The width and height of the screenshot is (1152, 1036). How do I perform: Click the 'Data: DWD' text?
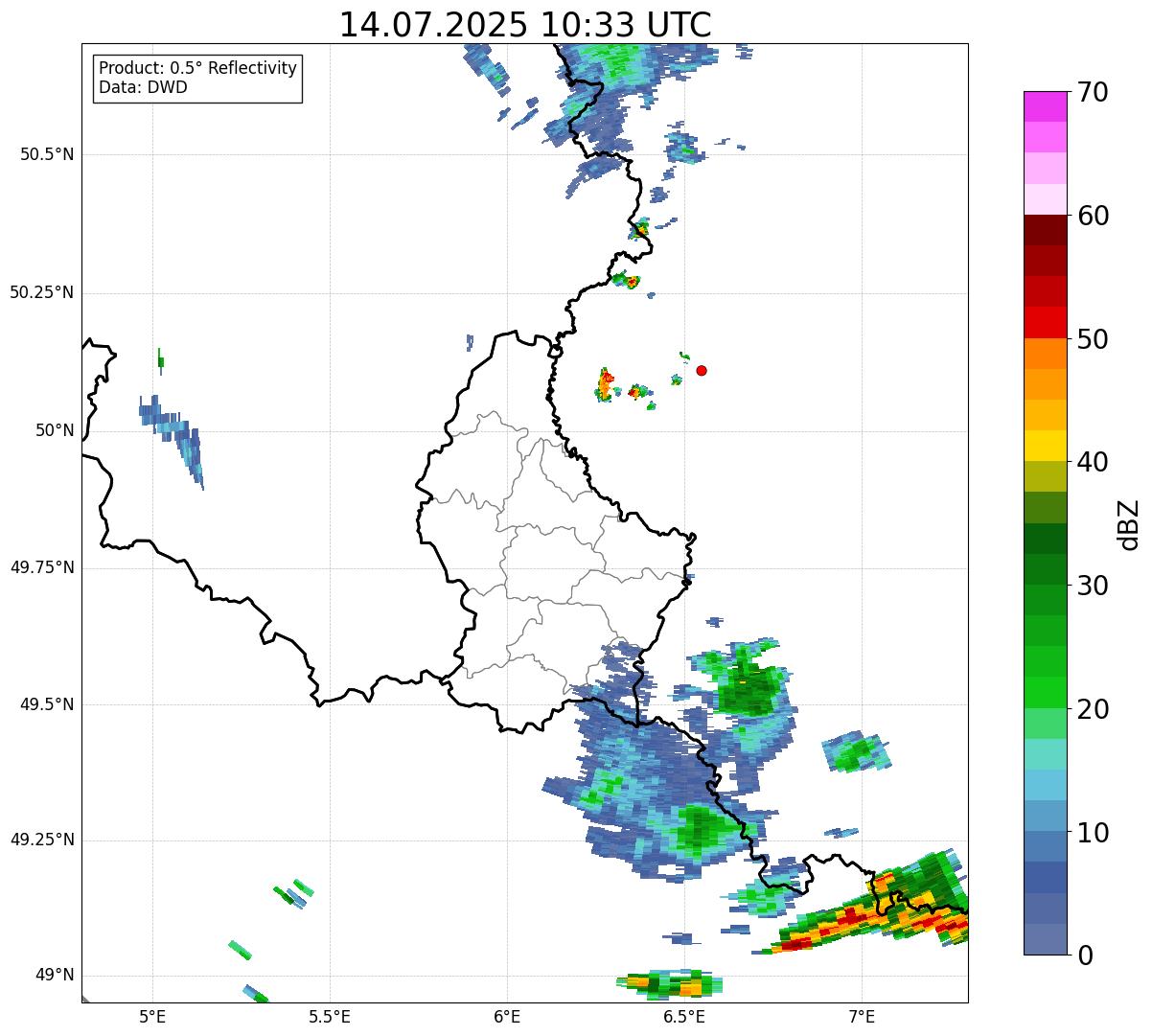coord(143,87)
